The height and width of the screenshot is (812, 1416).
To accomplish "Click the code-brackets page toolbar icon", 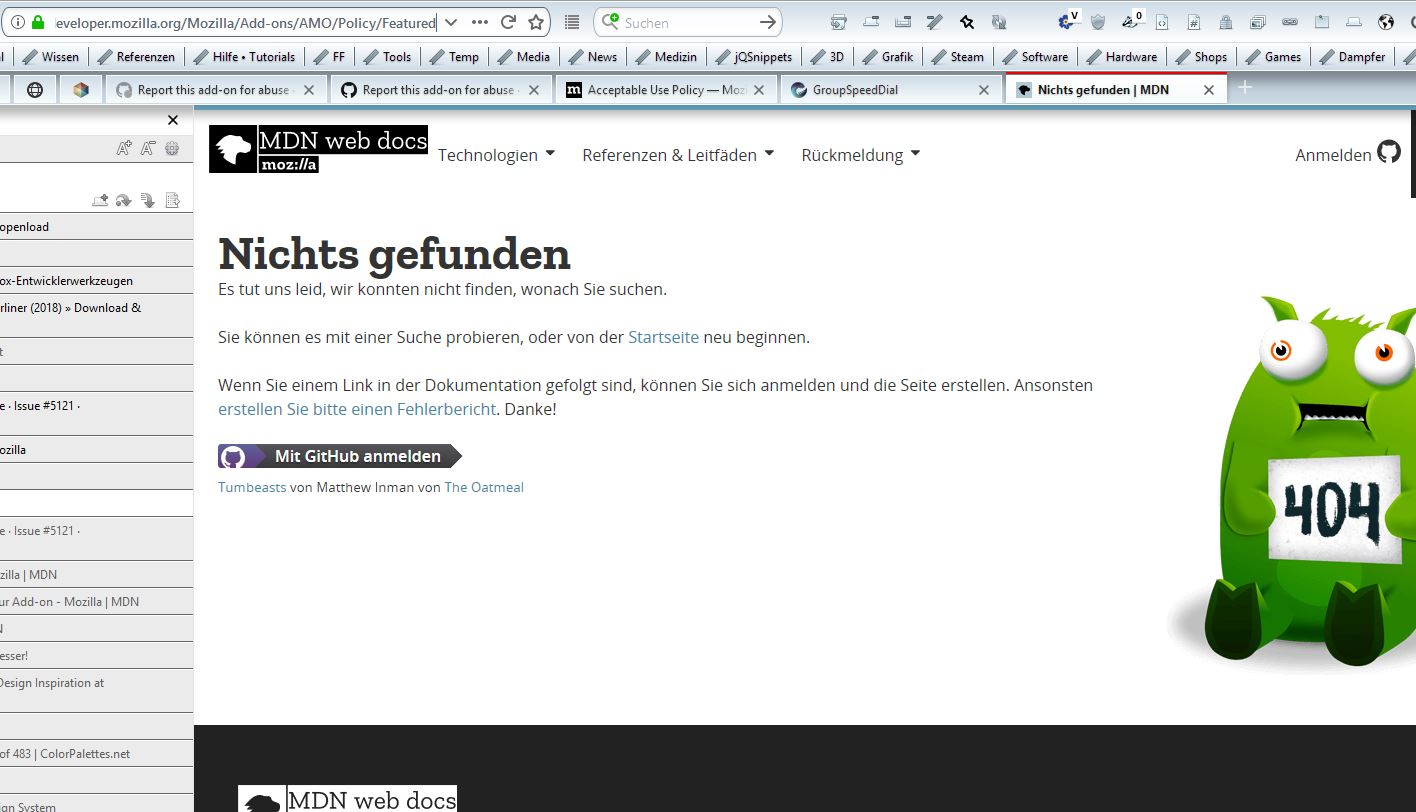I will point(1162,22).
